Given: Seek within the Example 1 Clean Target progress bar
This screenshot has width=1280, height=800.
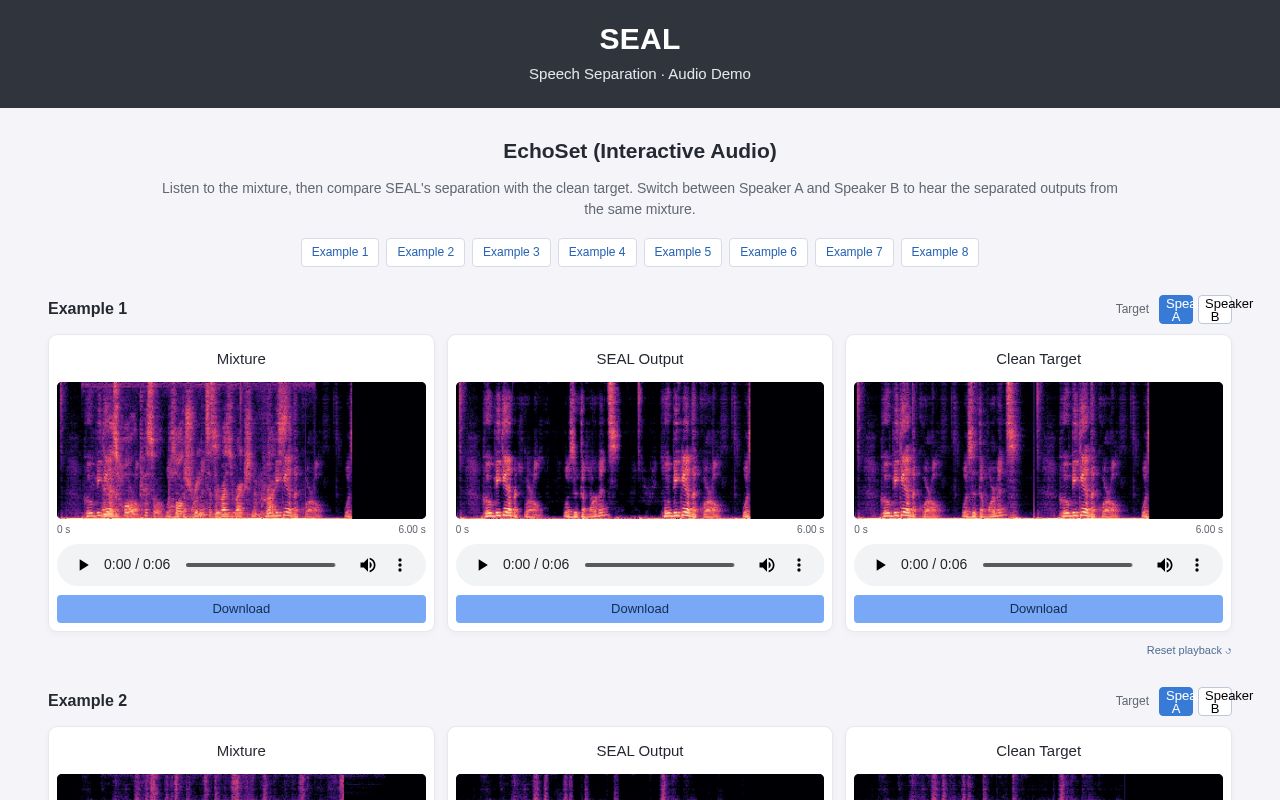Looking at the screenshot, I should point(1058,565).
